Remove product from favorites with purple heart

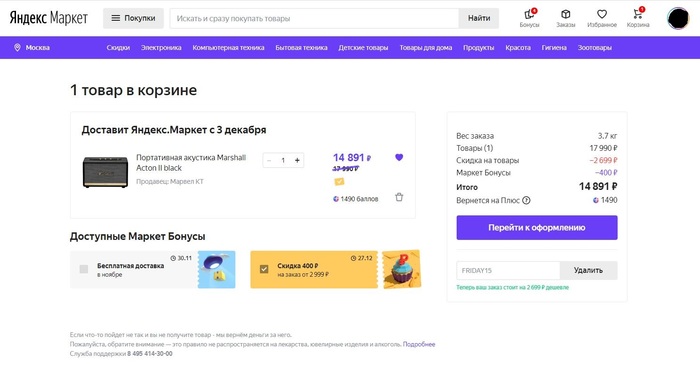tap(399, 157)
